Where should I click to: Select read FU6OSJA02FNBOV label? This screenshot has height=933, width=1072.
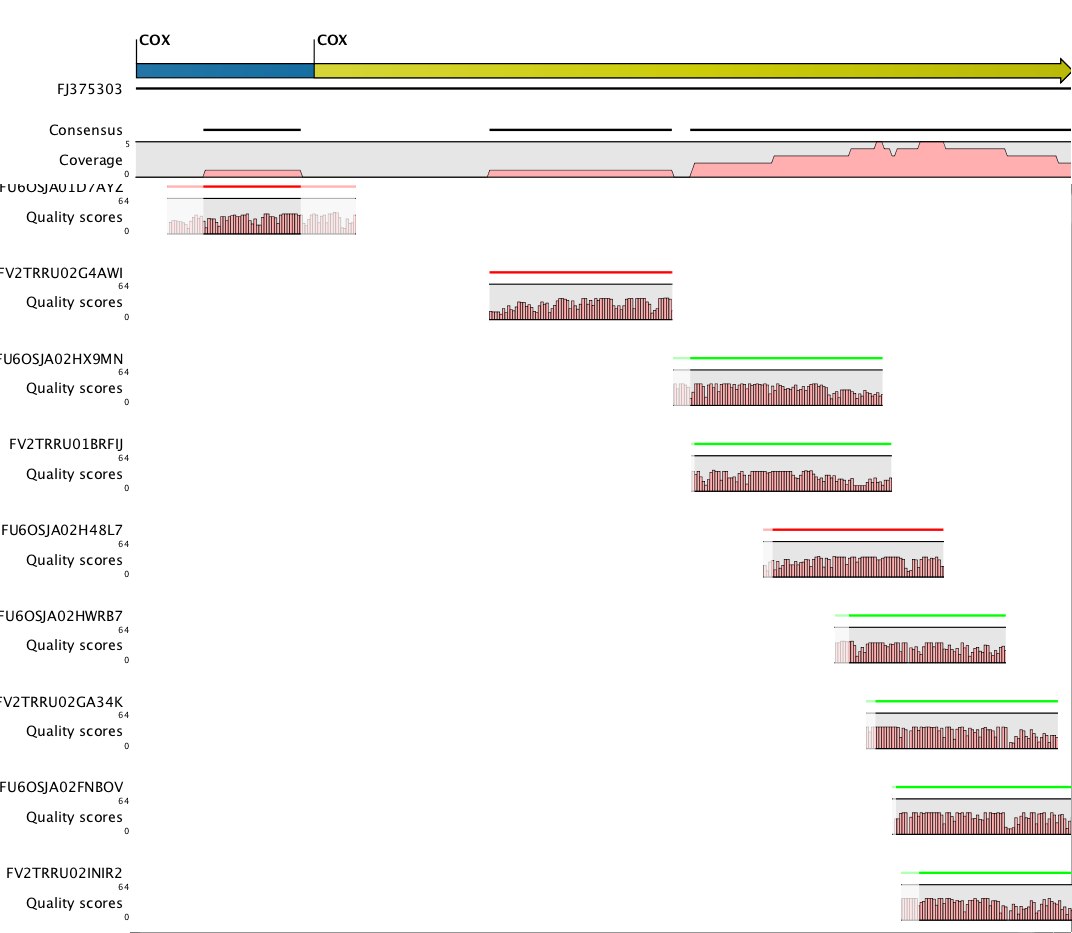(x=62, y=787)
